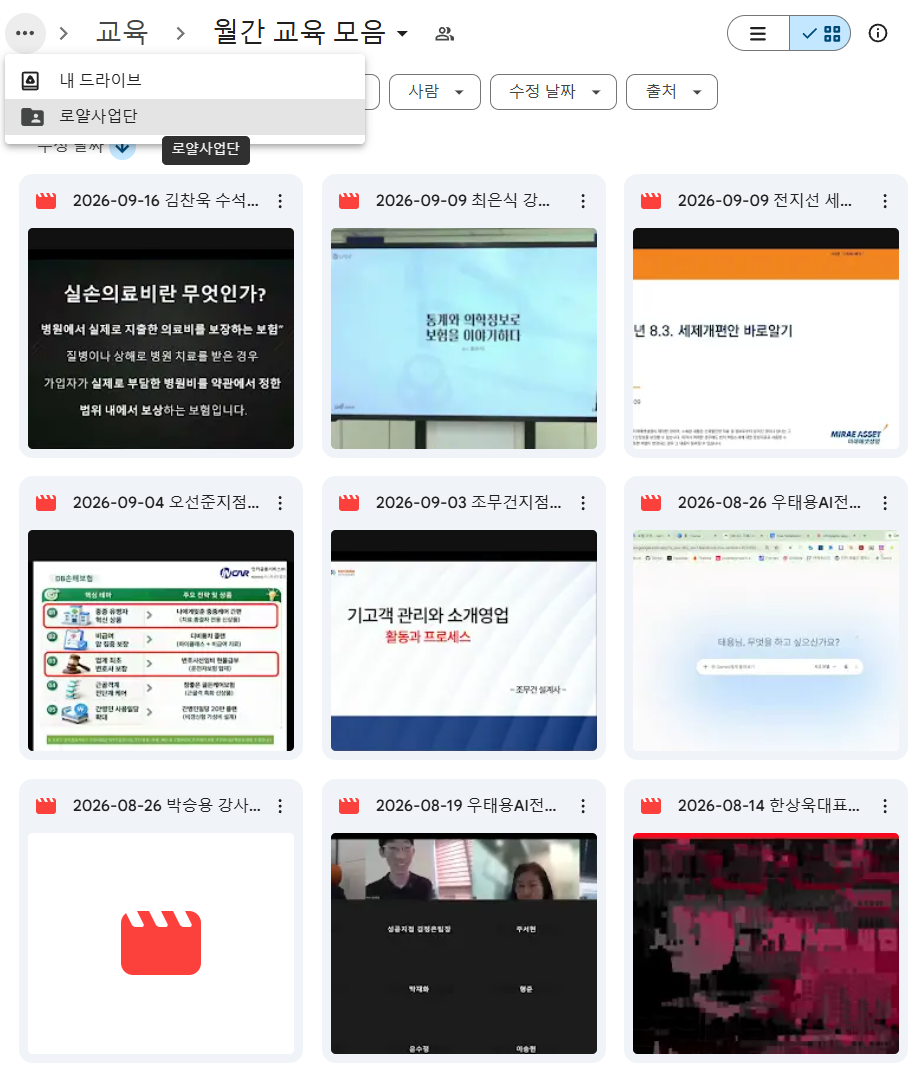916x1079 pixels.
Task: Open more options for 2026-08-26 우태용AI전 file
Action: (x=885, y=503)
